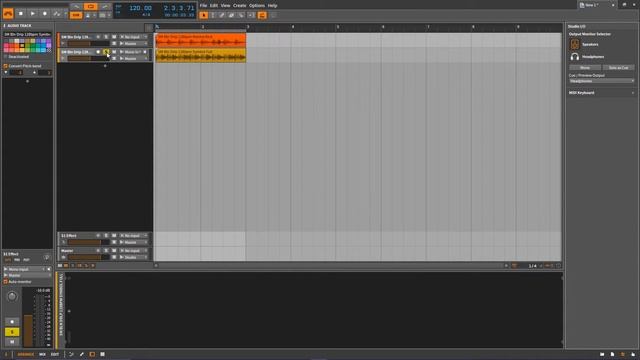Select the eraser tool

[x=231, y=15]
